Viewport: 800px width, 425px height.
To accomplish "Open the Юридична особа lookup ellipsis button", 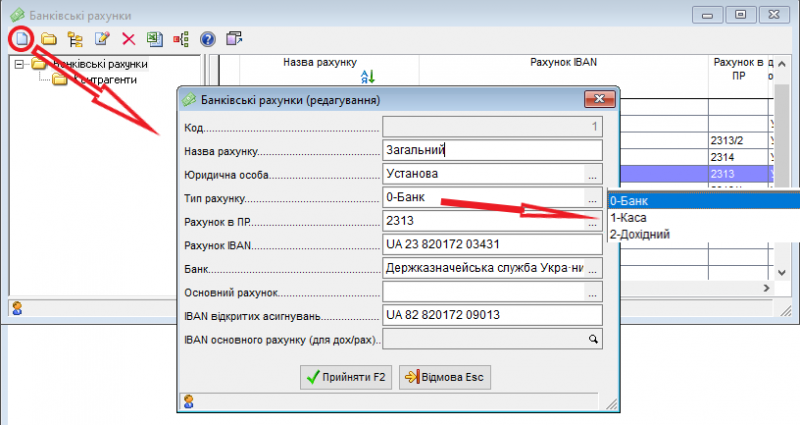I will click(592, 174).
